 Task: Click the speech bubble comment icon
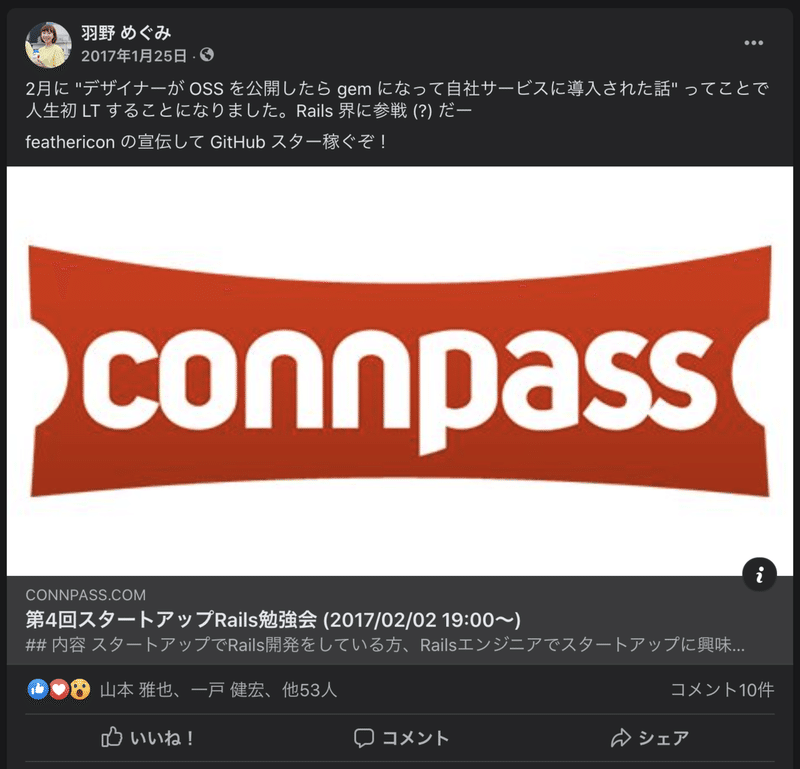[x=364, y=738]
